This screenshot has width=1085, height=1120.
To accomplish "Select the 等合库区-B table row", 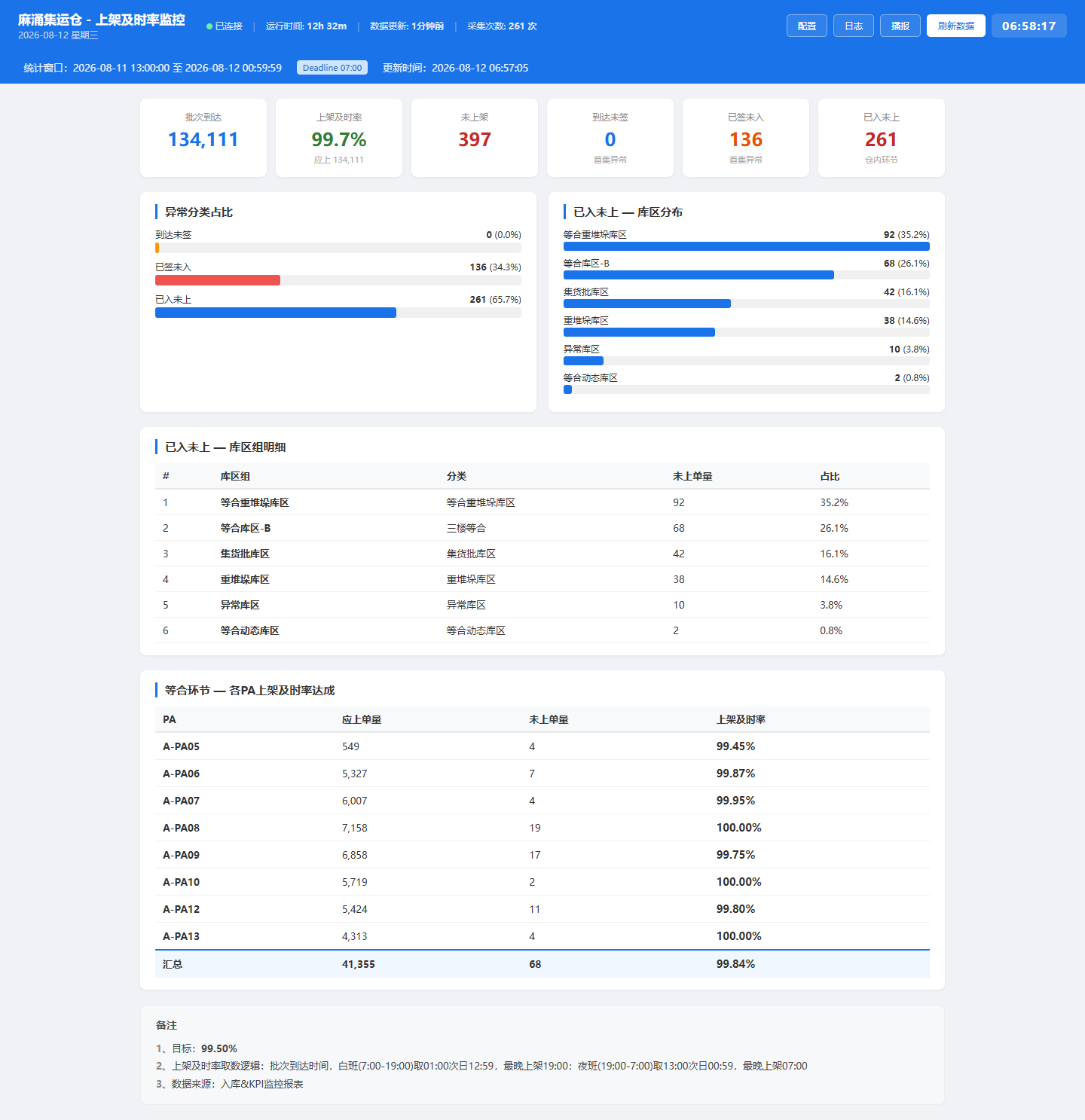I will click(x=542, y=528).
